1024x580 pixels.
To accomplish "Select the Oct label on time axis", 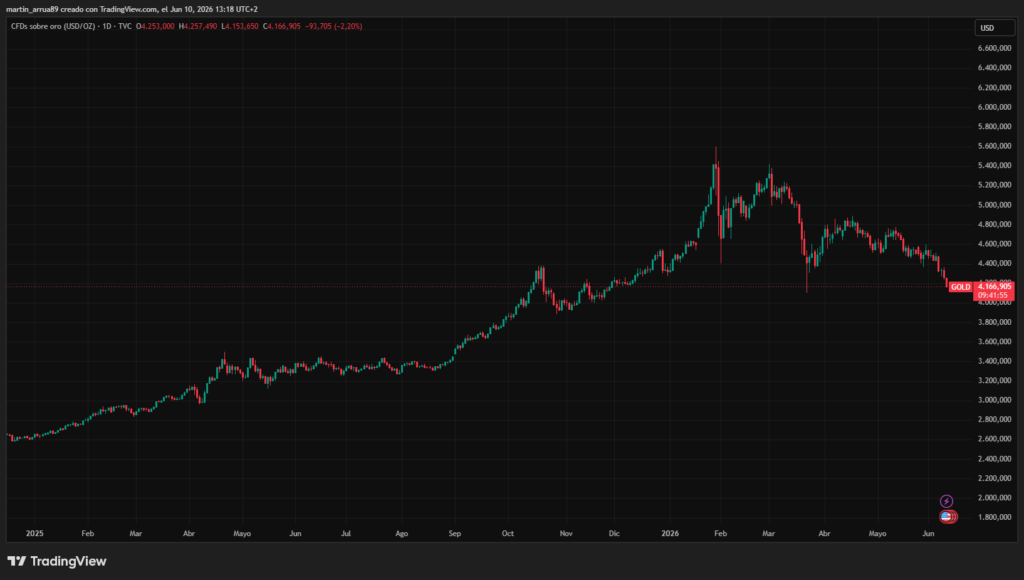I will coord(507,533).
